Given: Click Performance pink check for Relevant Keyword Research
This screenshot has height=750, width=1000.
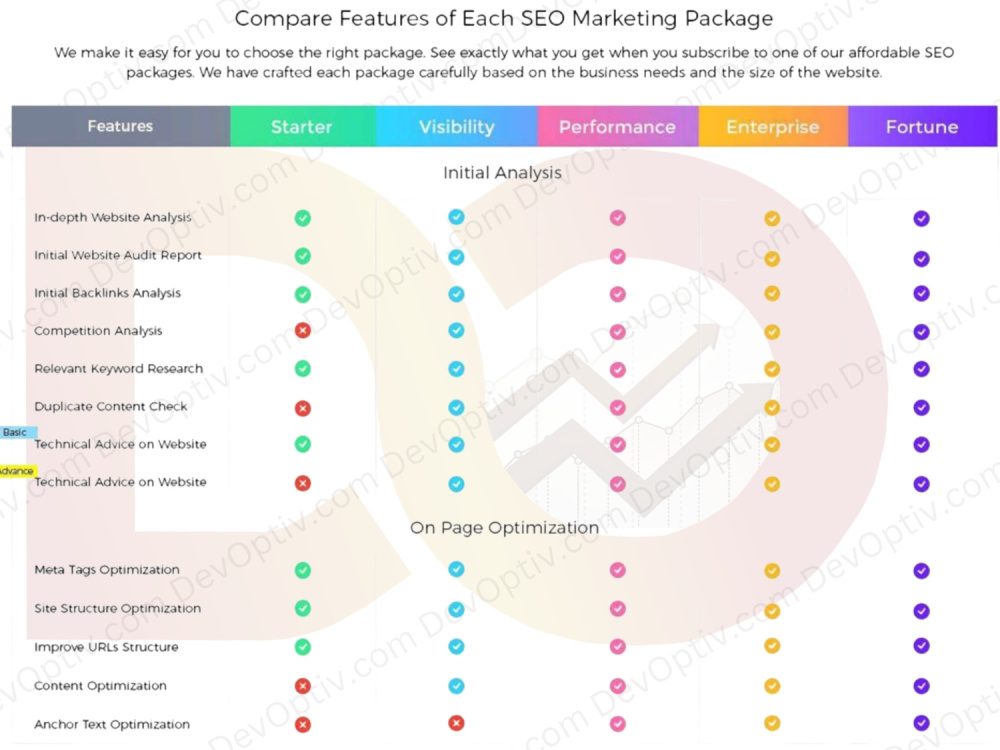Looking at the screenshot, I should point(617,370).
